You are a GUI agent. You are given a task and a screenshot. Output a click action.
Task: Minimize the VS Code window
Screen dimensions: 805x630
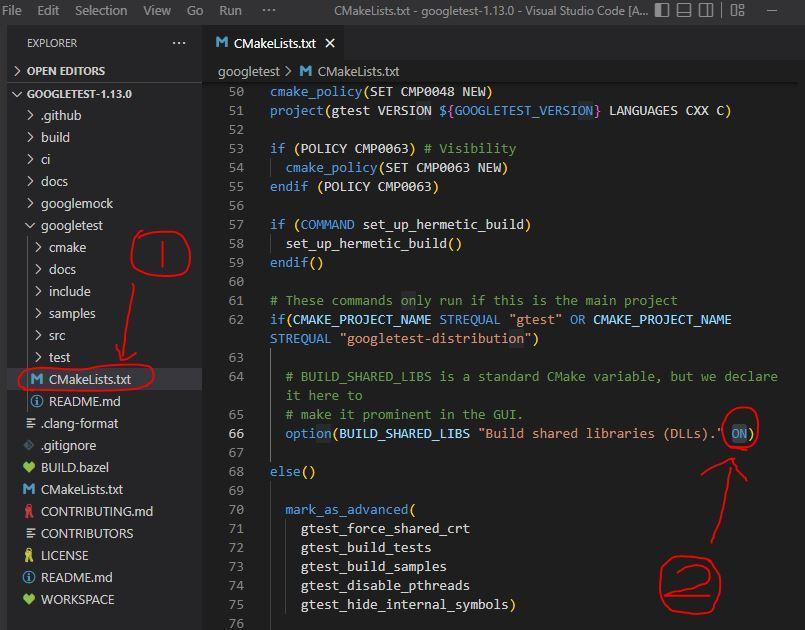[x=772, y=10]
